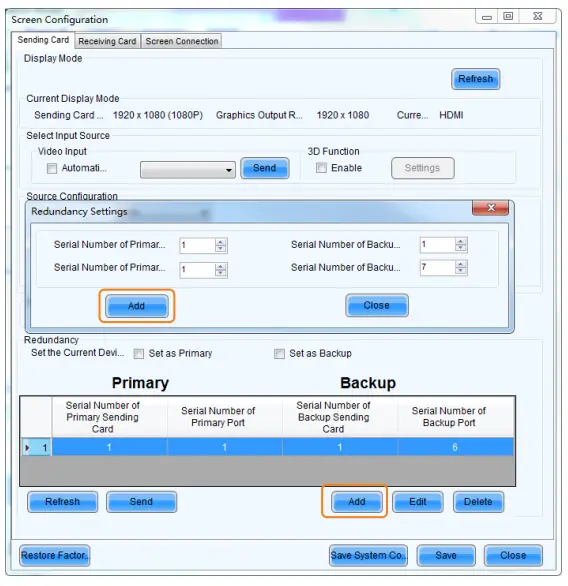568x586 pixels.
Task: Select the Sending Card tab
Action: pyautogui.click(x=43, y=40)
